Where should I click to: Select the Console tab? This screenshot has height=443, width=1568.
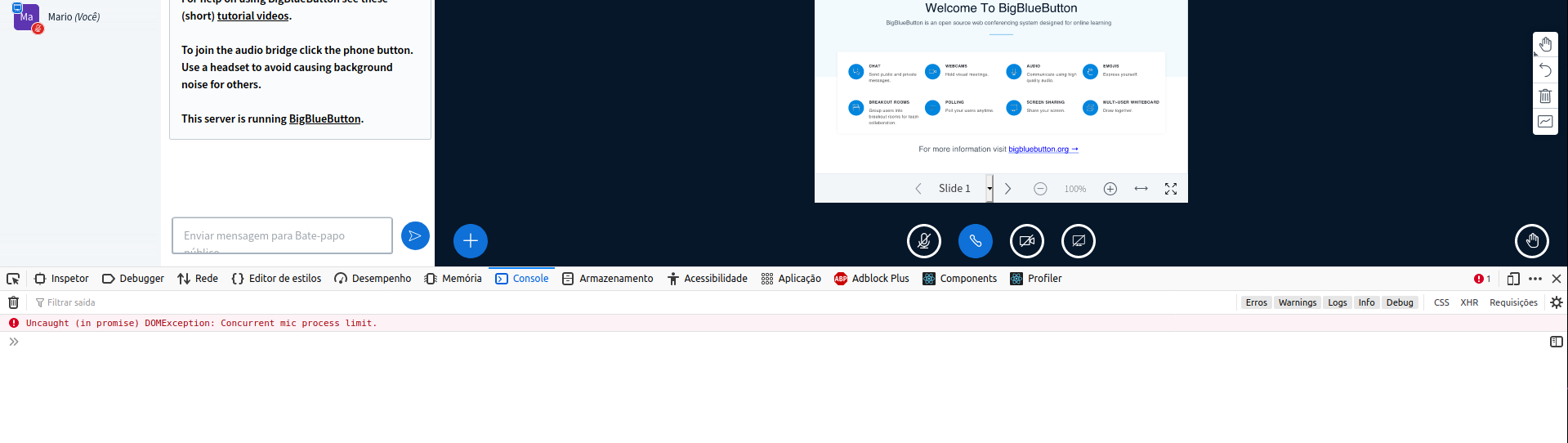click(x=521, y=279)
